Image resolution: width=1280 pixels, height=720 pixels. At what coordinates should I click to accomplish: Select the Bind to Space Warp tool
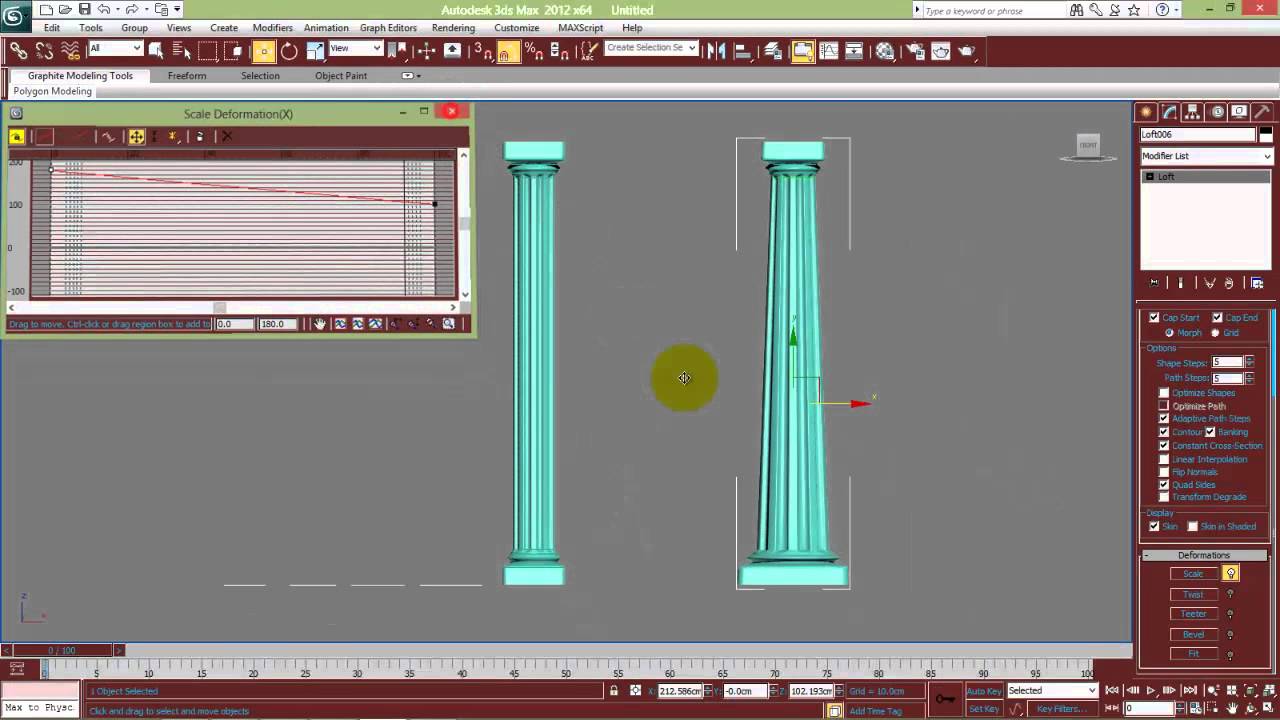pyautogui.click(x=70, y=50)
